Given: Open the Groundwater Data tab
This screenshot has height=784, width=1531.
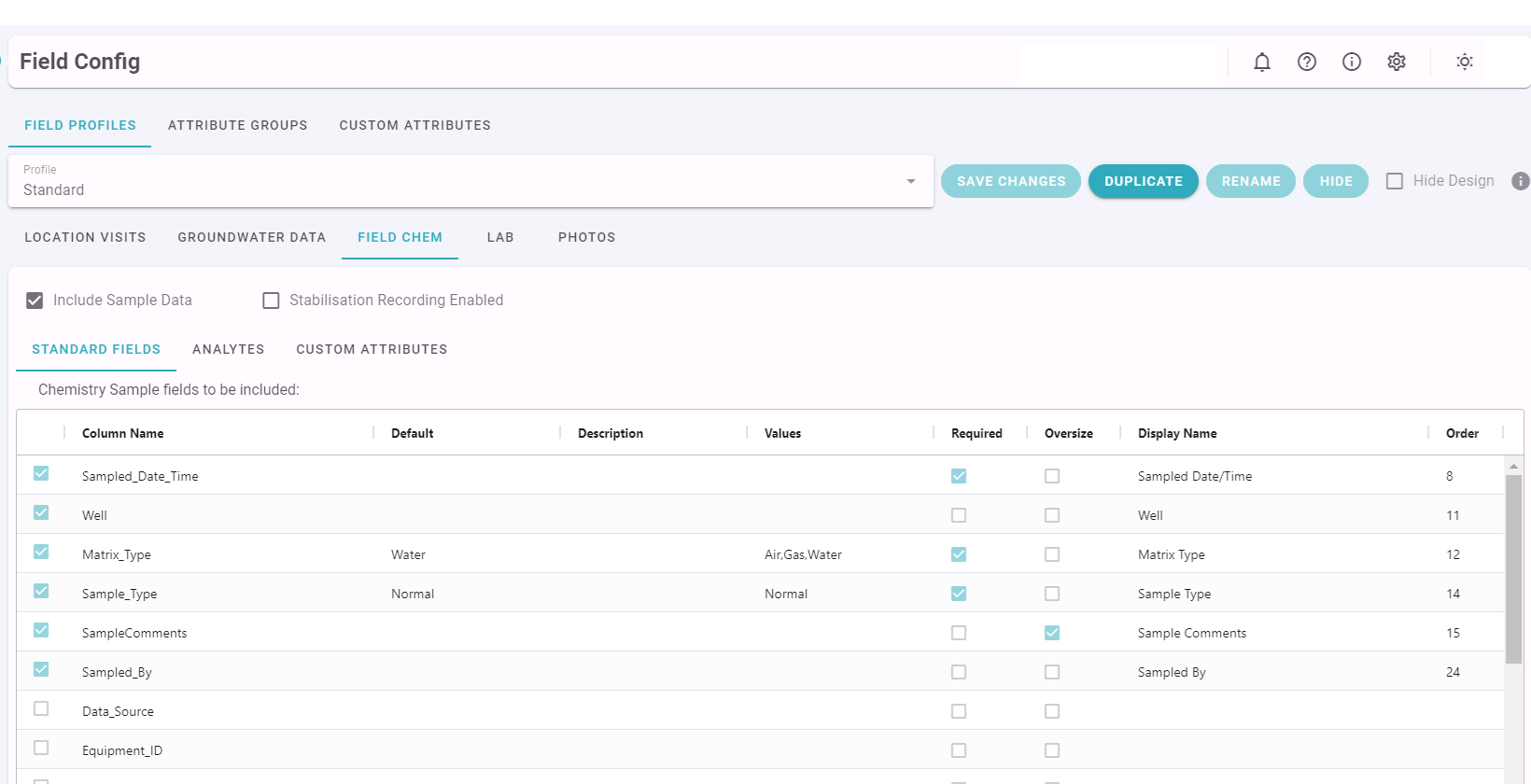Looking at the screenshot, I should pos(252,237).
